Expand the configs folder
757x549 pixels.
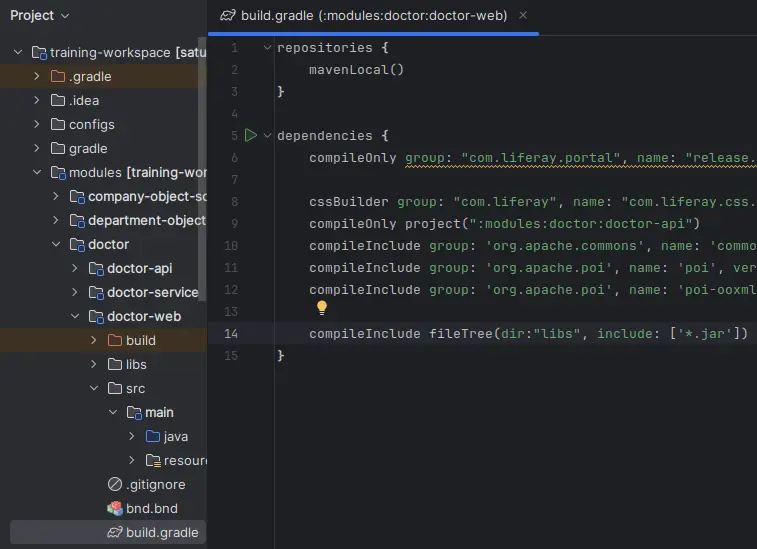[37, 124]
